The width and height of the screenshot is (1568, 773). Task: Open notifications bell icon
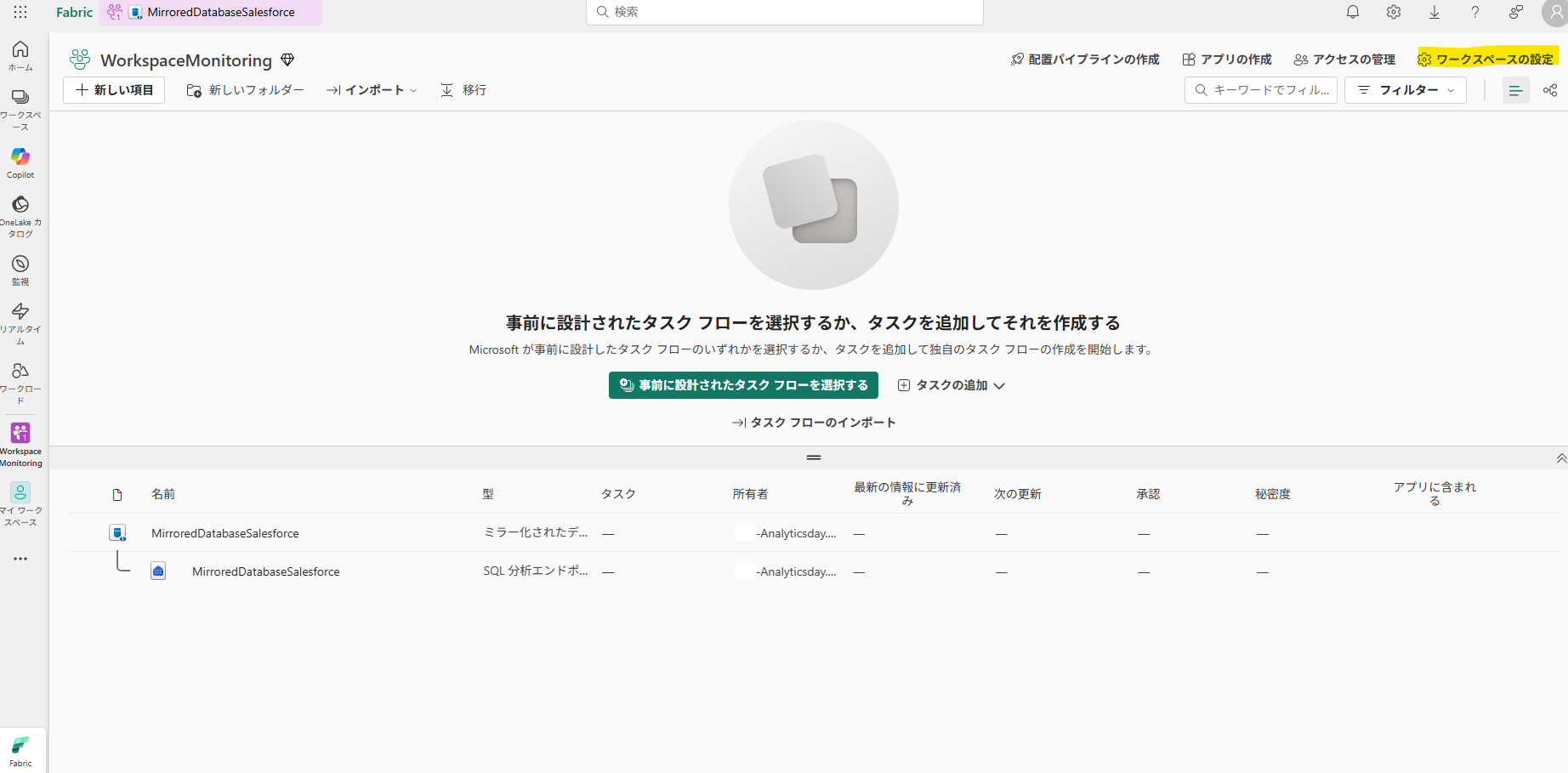(x=1353, y=12)
